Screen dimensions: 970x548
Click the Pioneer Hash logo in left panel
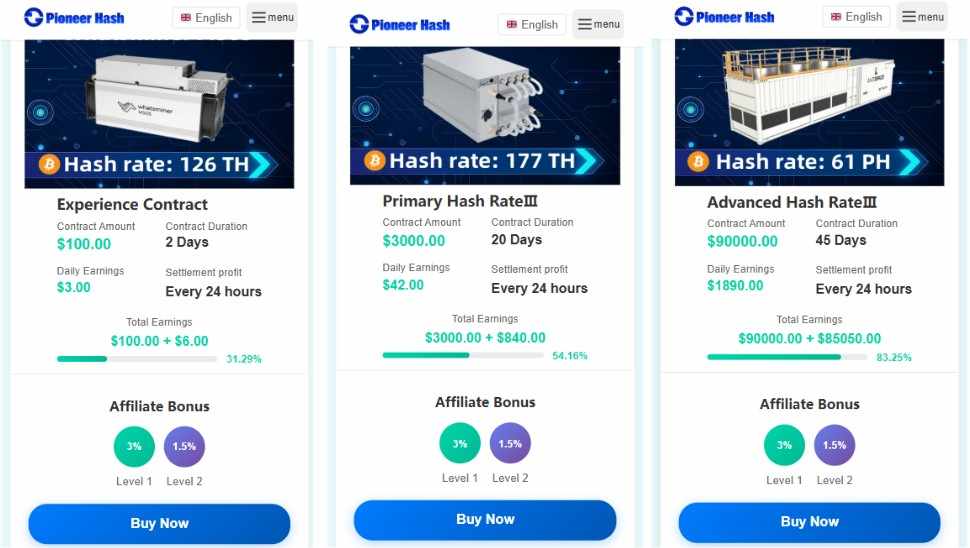tap(74, 17)
